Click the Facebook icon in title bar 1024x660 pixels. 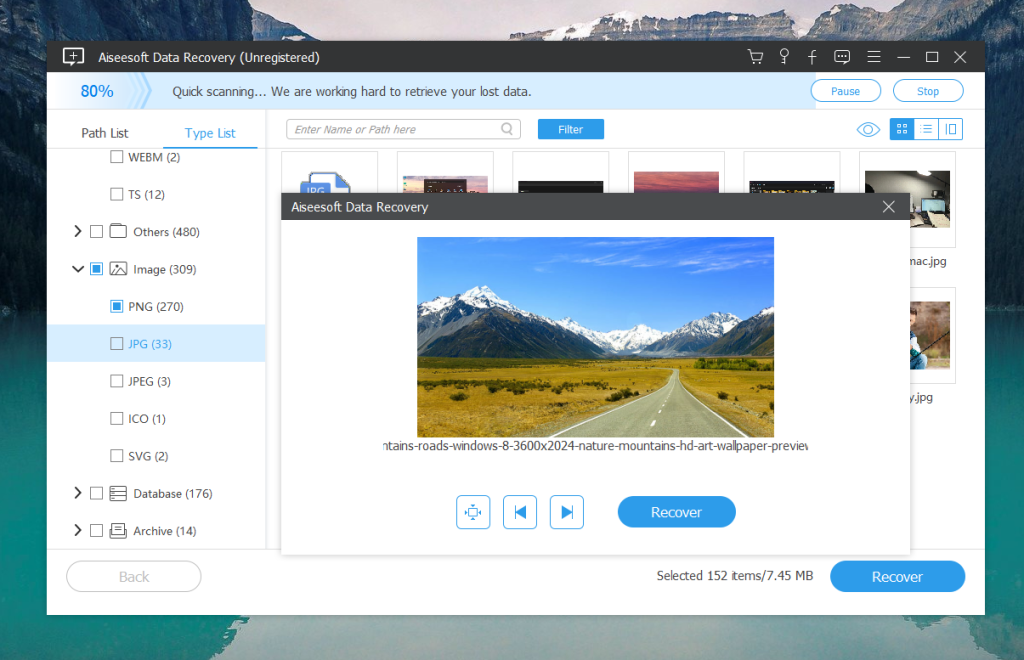[812, 57]
